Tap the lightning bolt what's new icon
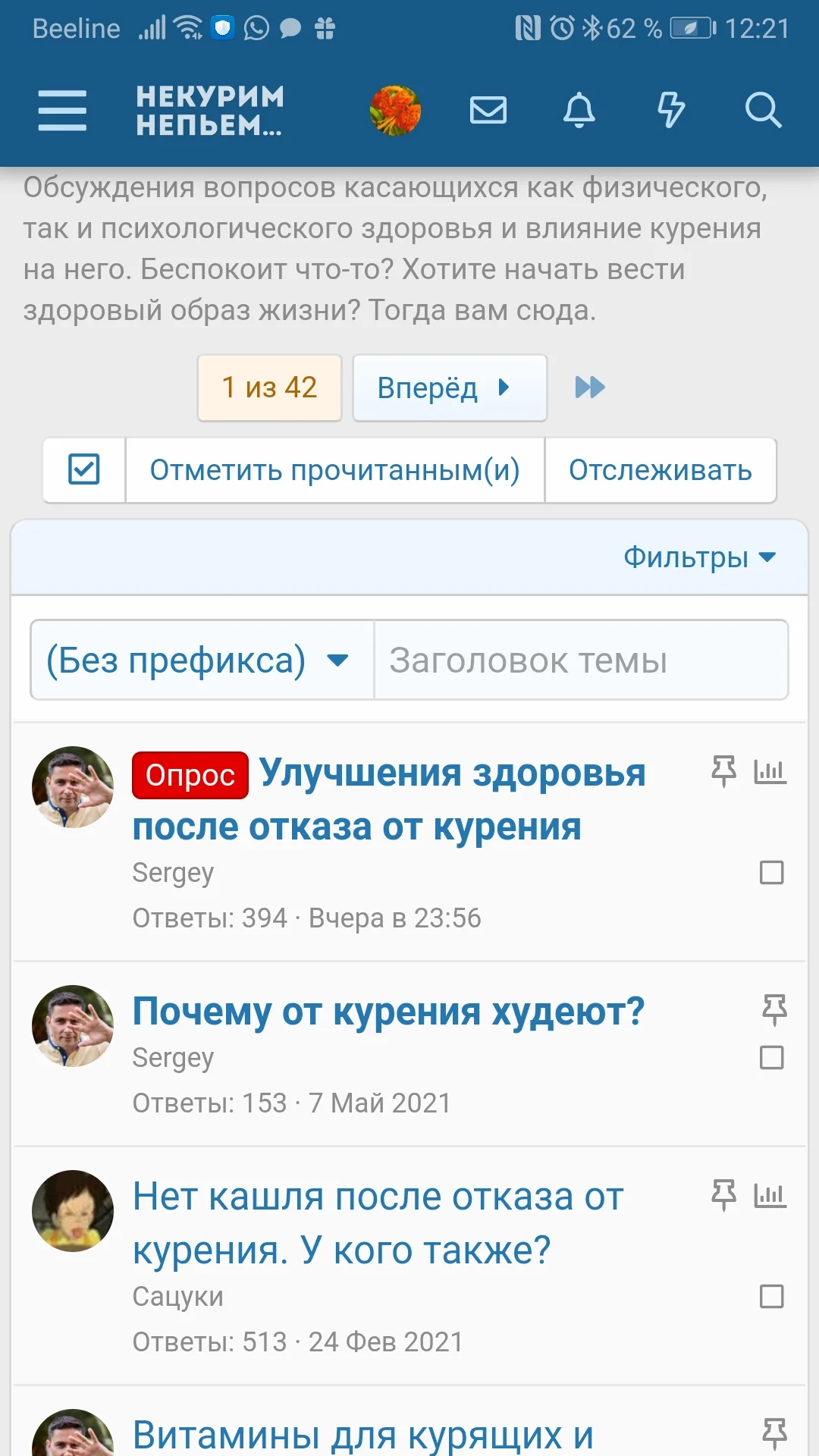The height and width of the screenshot is (1456, 819). tap(671, 111)
